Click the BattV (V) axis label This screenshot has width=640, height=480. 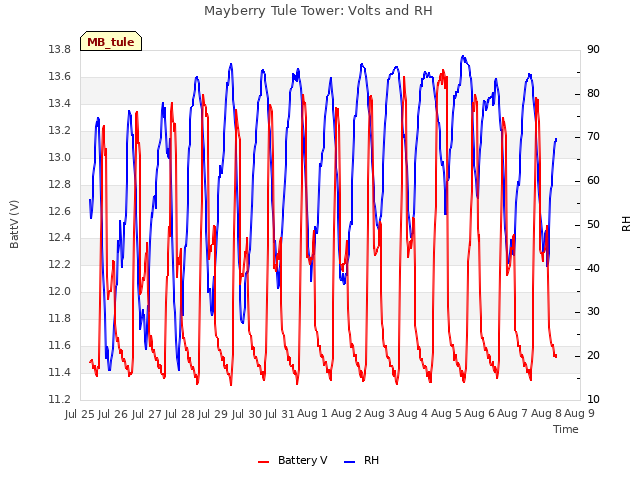tap(14, 224)
